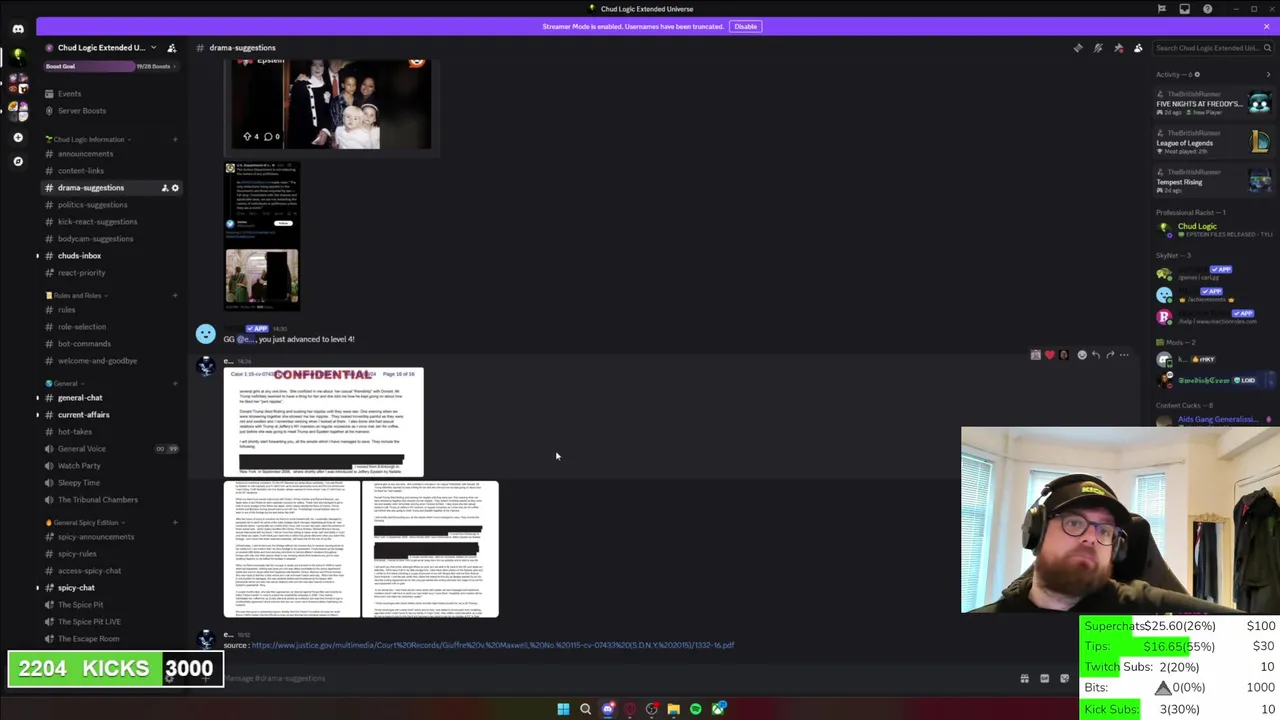Open Server Boosts menu item

click(110, 111)
